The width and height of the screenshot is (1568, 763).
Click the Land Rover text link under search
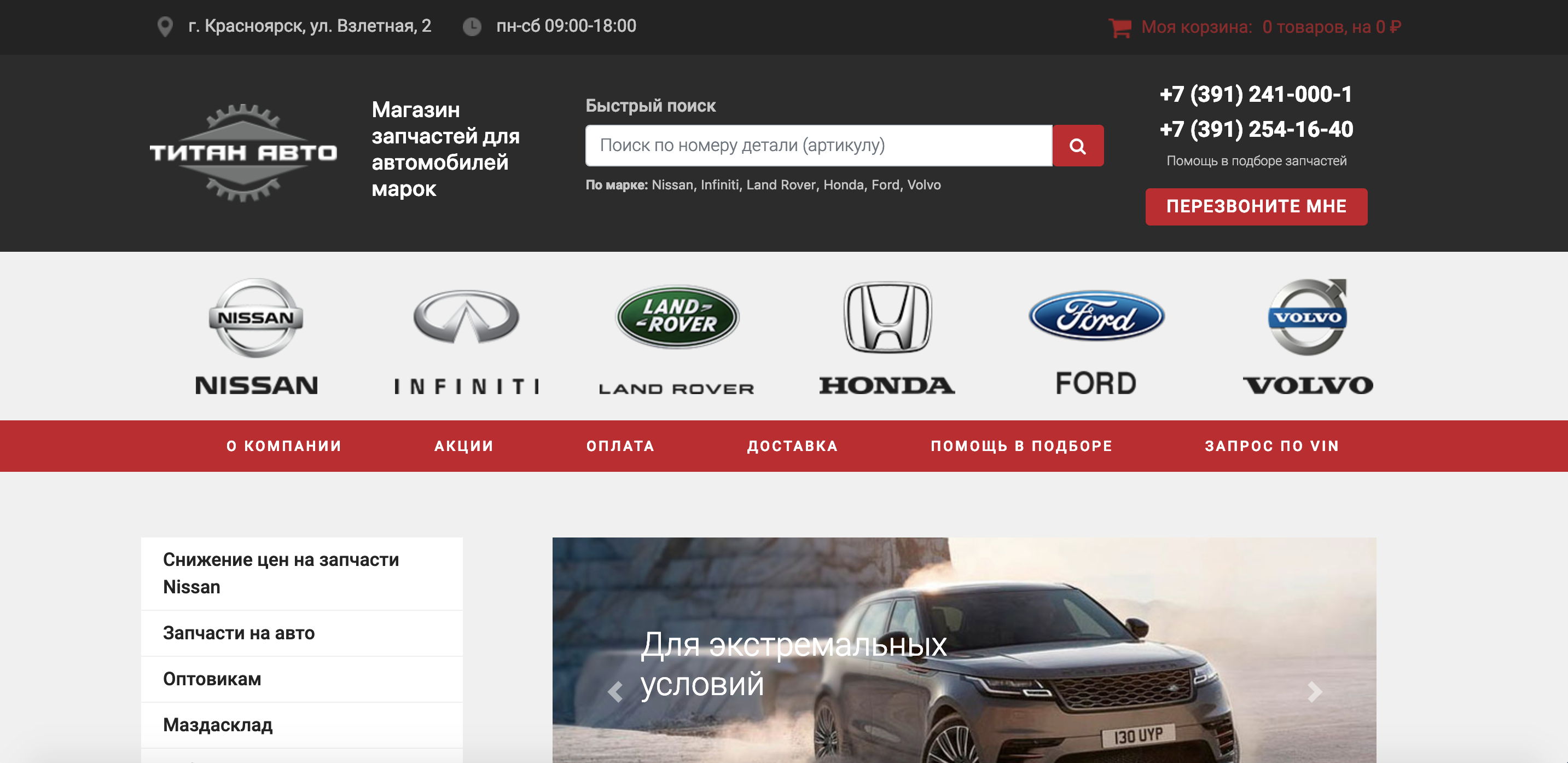click(x=781, y=185)
